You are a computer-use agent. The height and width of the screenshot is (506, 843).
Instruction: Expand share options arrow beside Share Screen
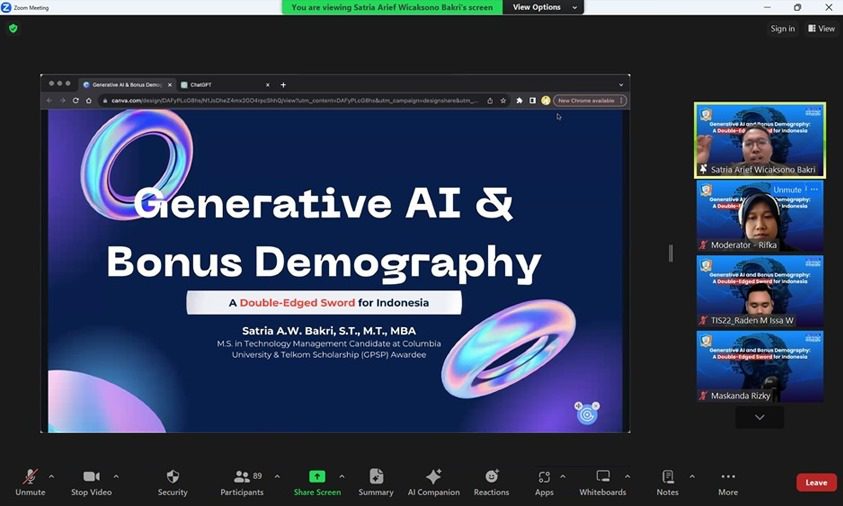coord(342,476)
